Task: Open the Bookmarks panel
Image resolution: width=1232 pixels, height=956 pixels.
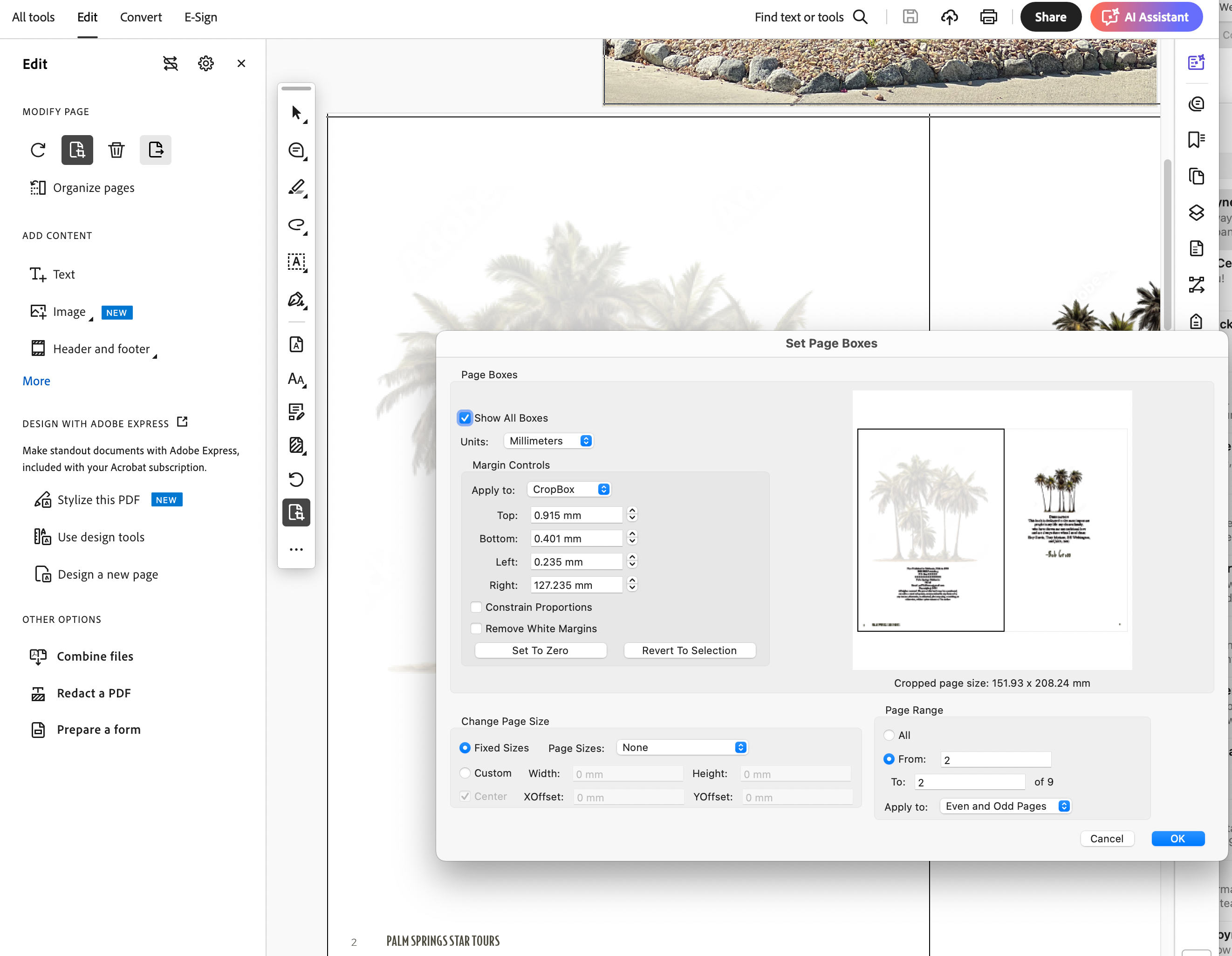Action: click(x=1196, y=139)
